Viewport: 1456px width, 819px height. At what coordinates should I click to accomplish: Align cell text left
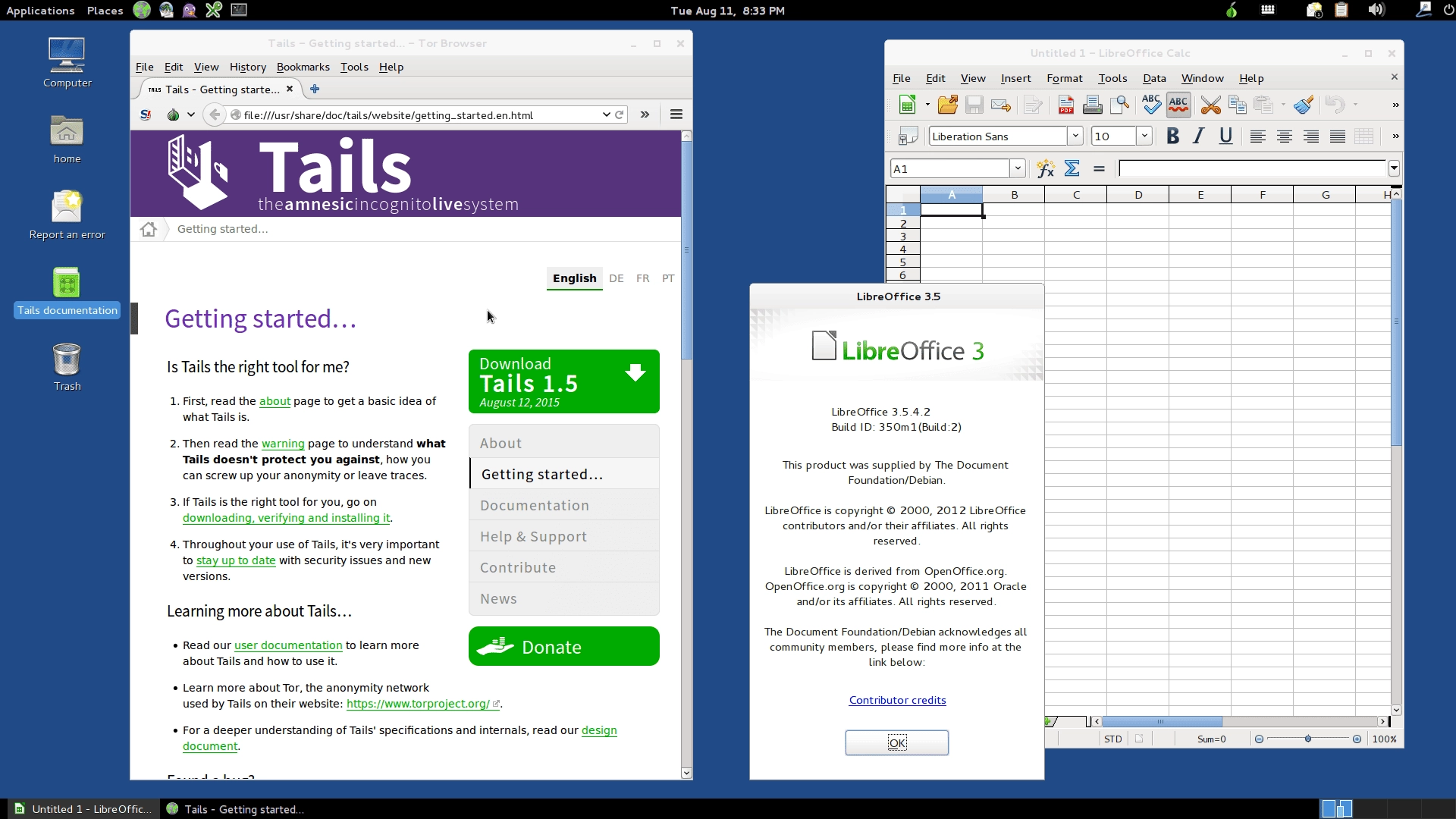pos(1257,136)
